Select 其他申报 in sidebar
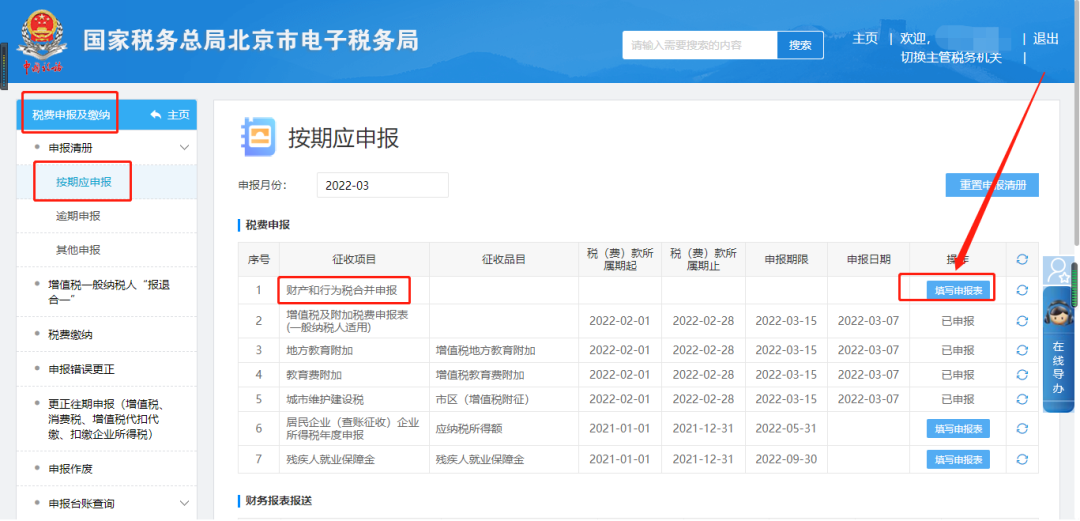The width and height of the screenshot is (1080, 521). click(79, 249)
